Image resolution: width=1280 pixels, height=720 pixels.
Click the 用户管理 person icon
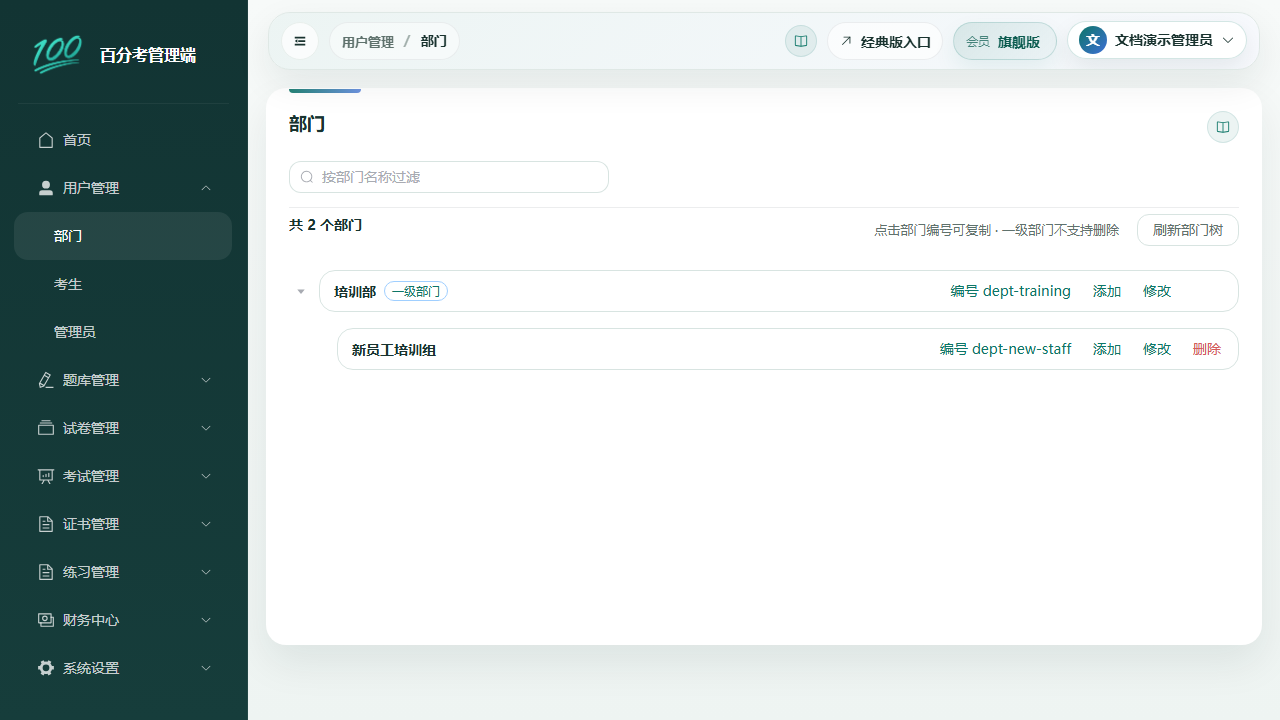click(x=46, y=188)
